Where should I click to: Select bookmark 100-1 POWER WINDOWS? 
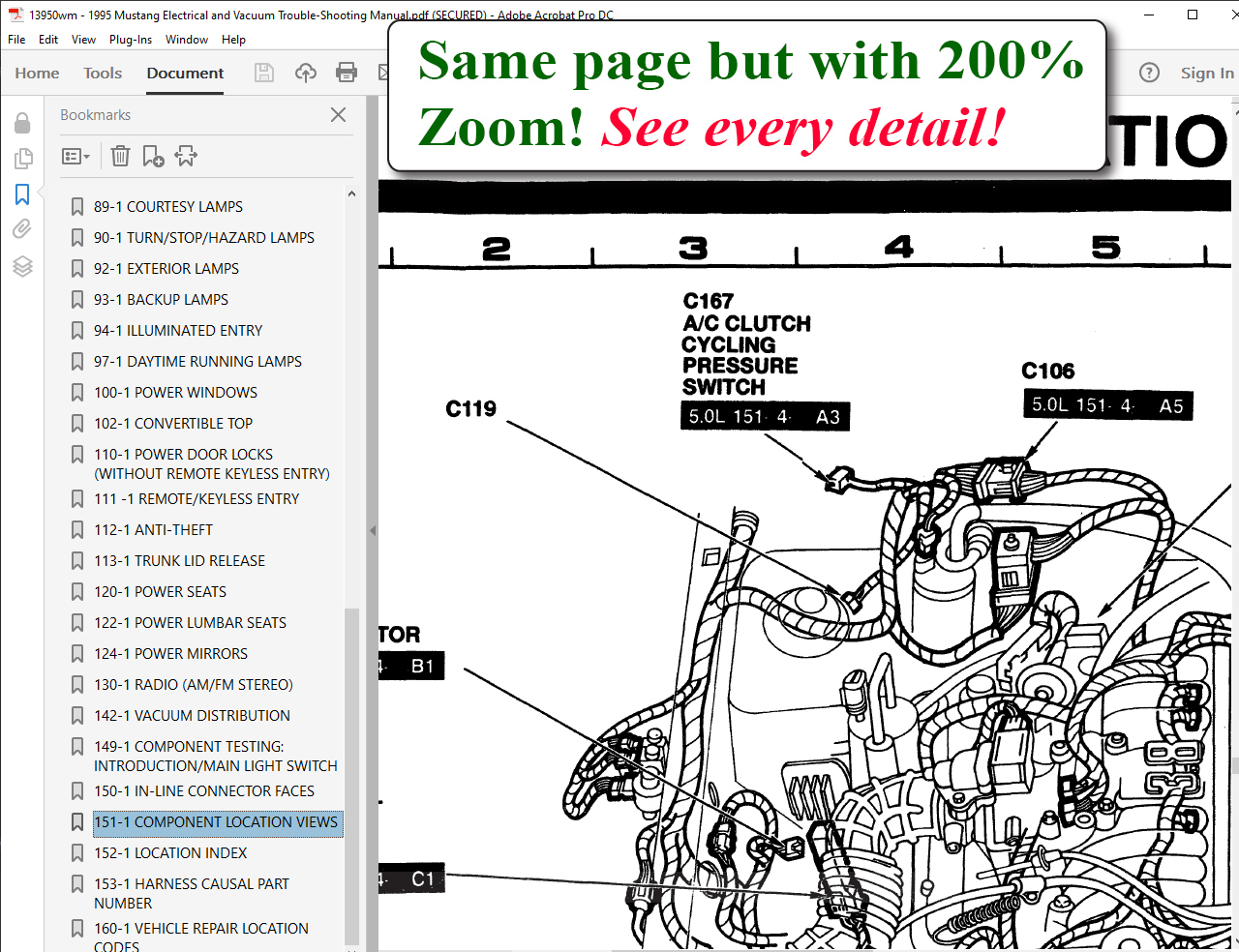(176, 393)
